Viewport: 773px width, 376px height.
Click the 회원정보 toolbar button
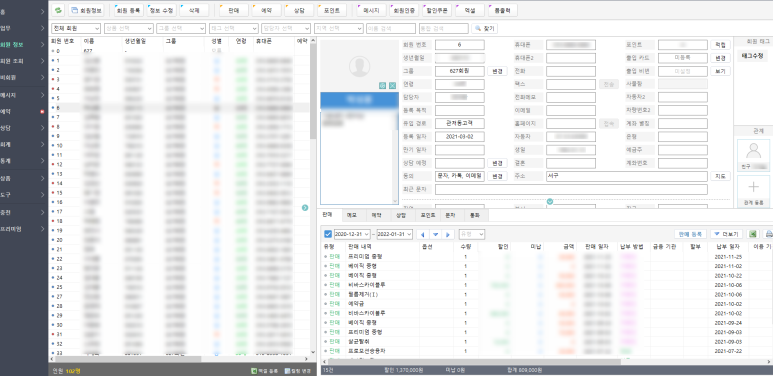86,10
